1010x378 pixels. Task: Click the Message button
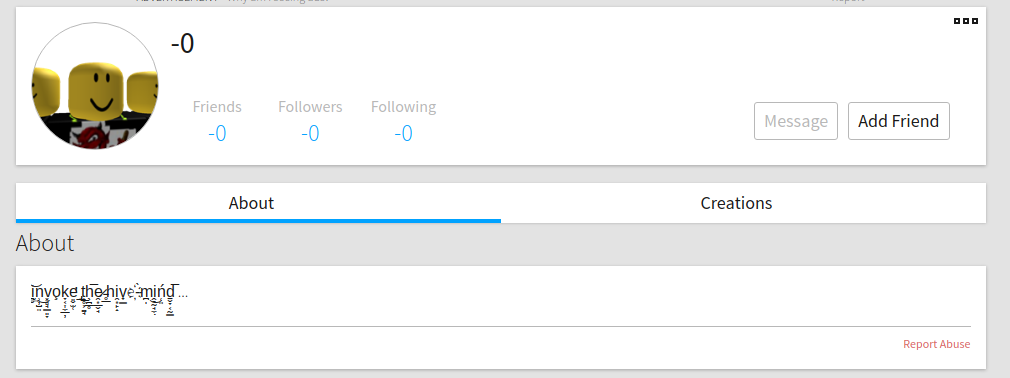[x=796, y=121]
